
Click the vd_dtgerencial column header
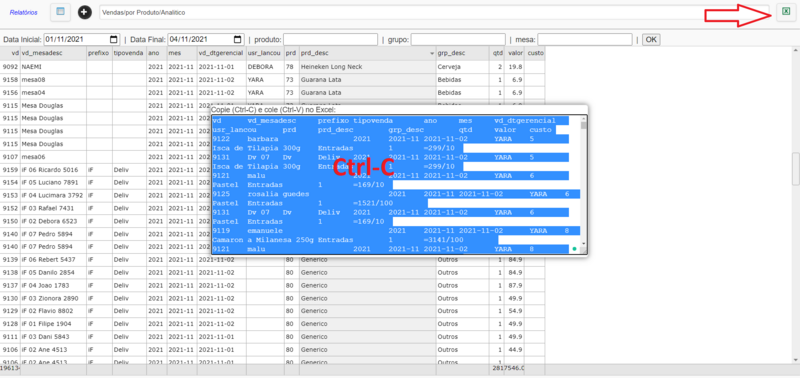[x=221, y=53]
